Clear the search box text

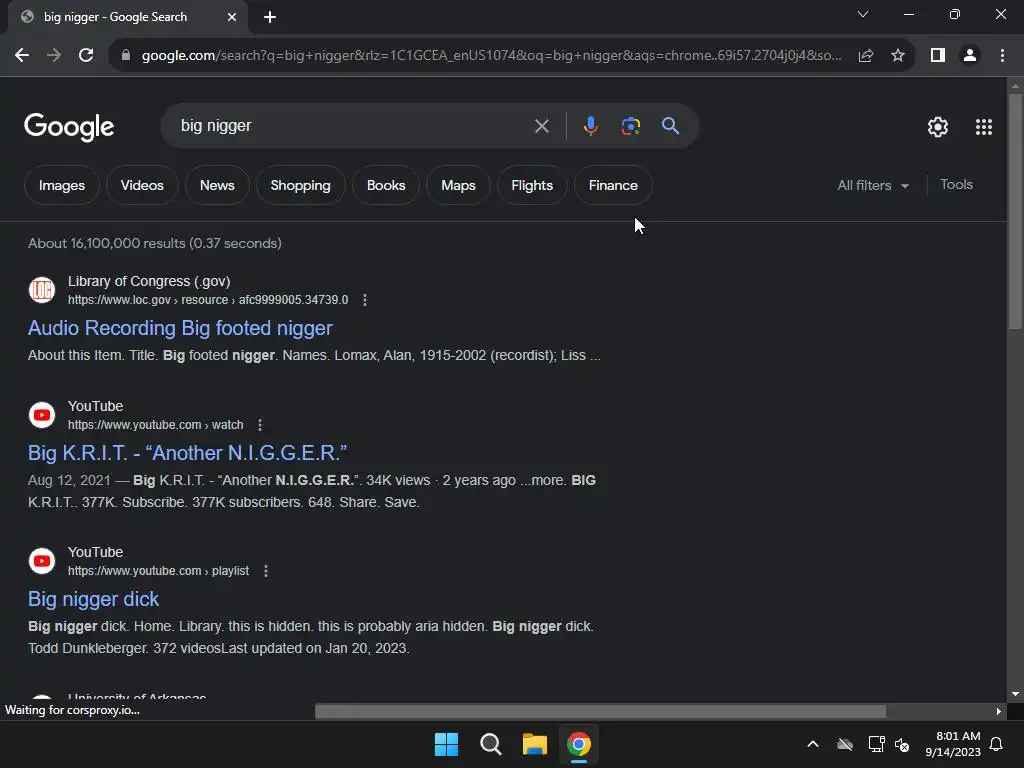541,126
